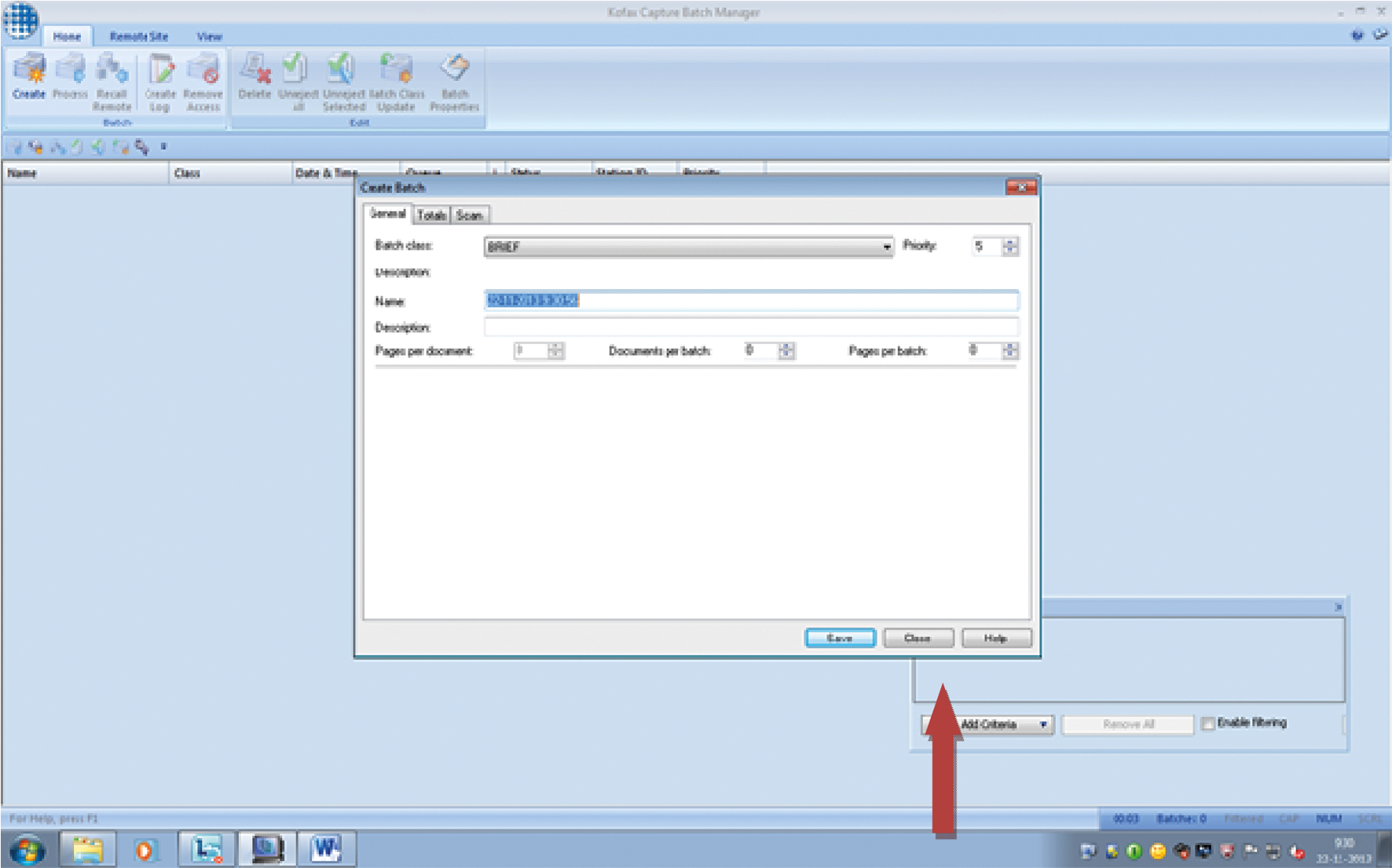Expand the Batch class dropdown
Viewport: 1392px width, 868px height.
tap(886, 247)
